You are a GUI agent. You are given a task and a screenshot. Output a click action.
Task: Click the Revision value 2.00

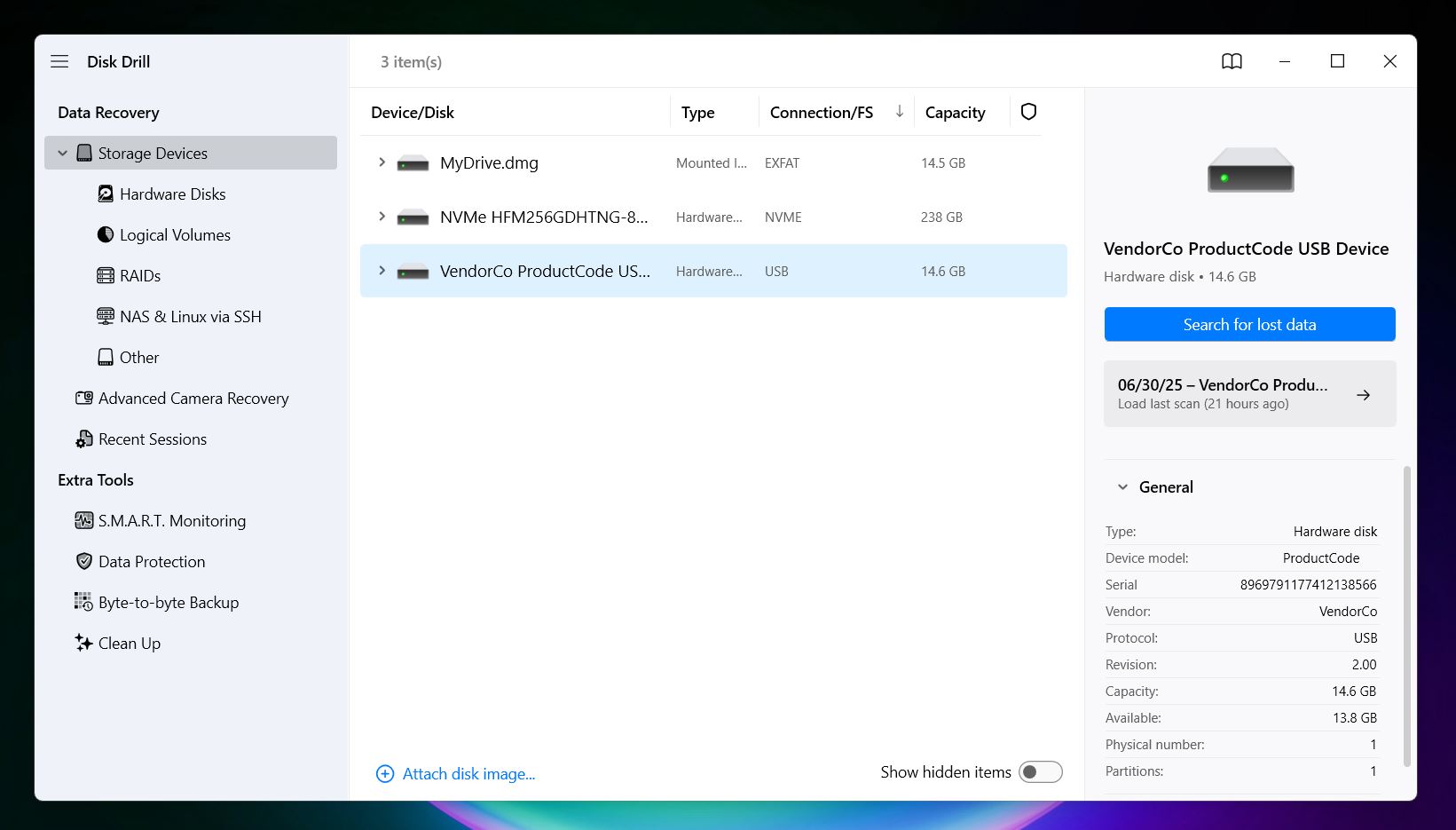pos(1365,664)
